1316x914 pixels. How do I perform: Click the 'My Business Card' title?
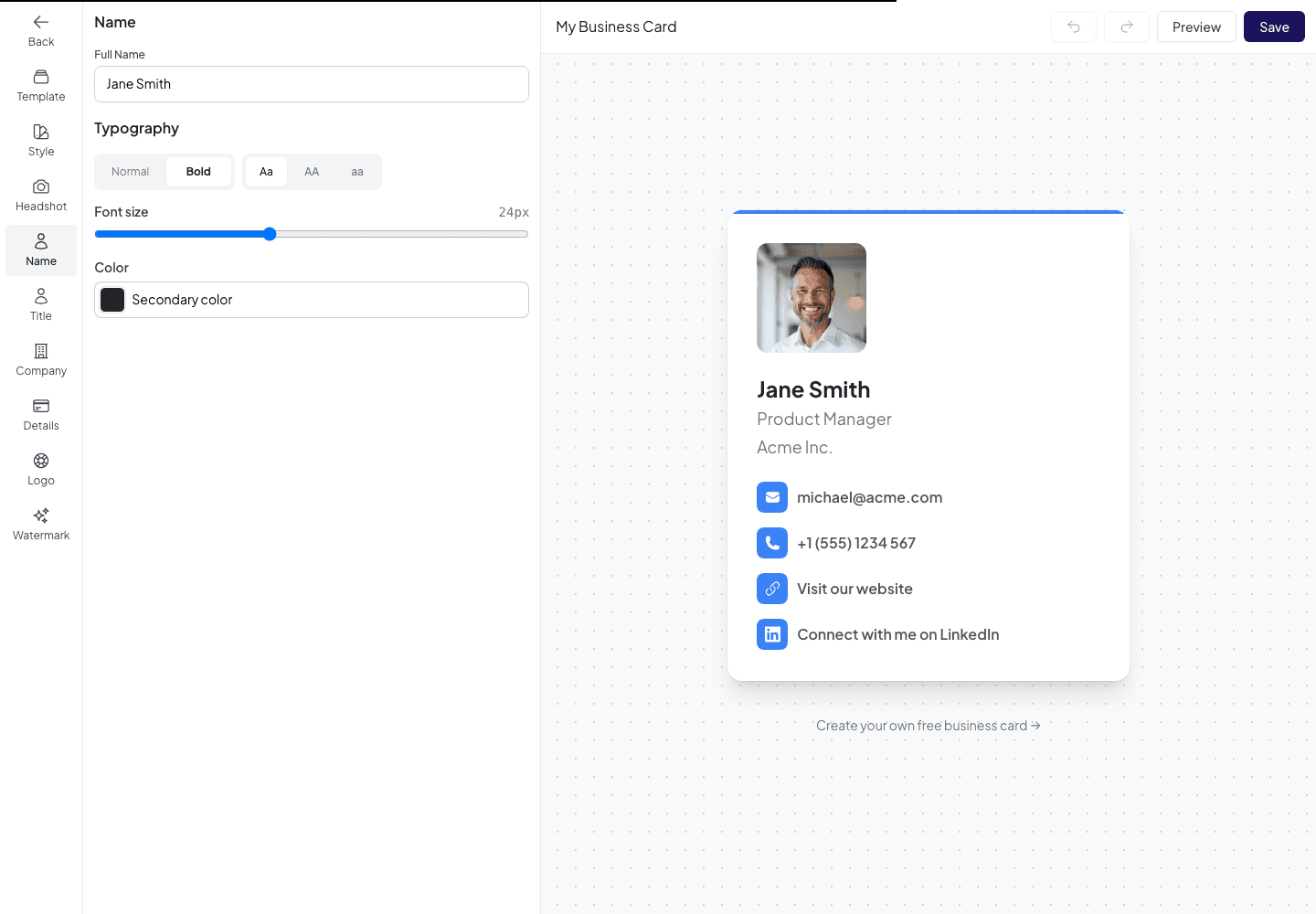pos(616,27)
